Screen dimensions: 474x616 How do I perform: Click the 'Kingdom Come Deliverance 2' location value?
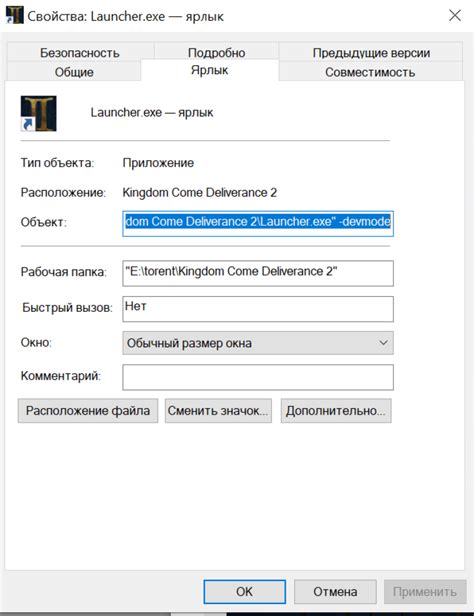click(199, 192)
